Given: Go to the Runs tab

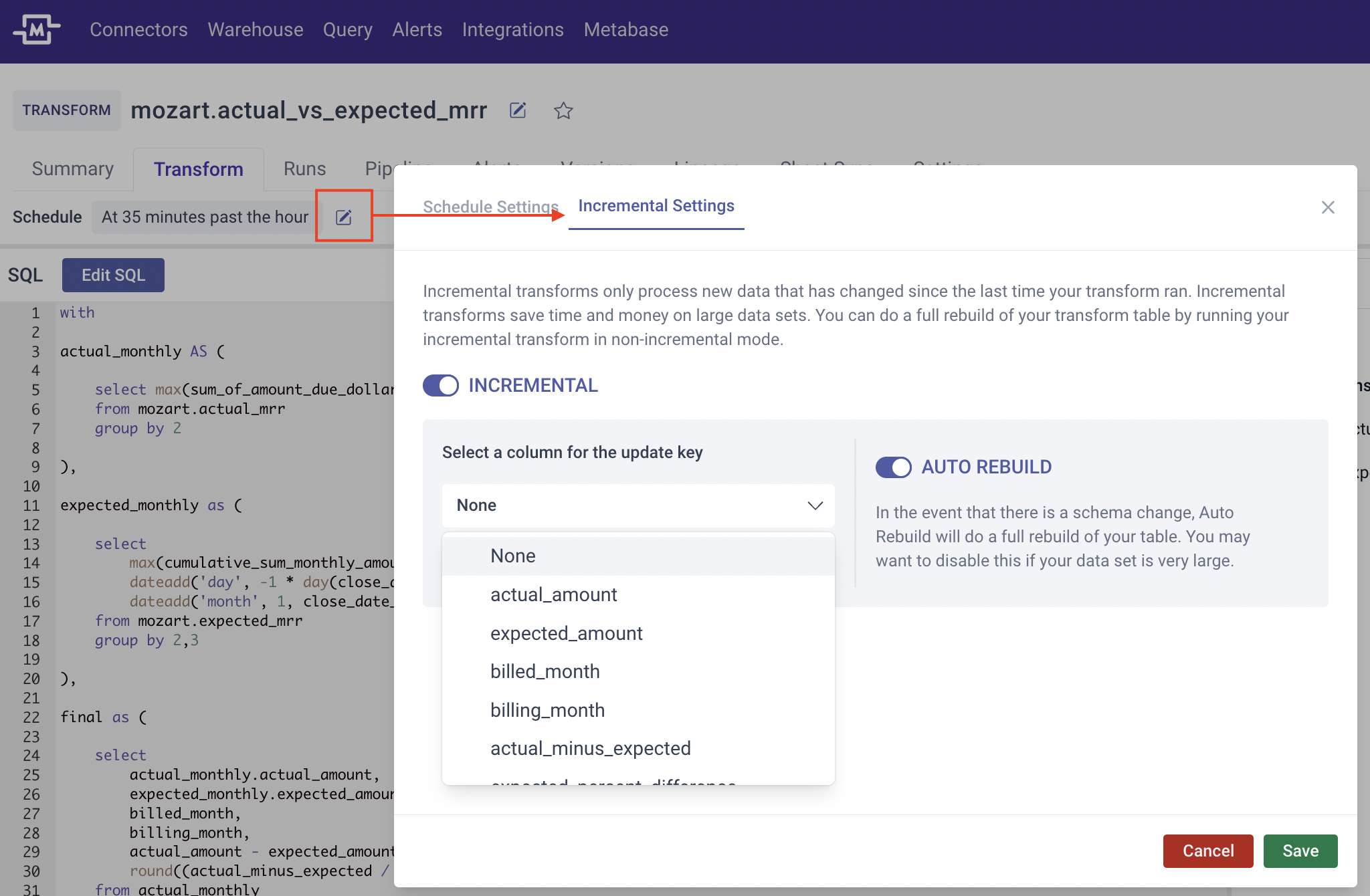Looking at the screenshot, I should (x=304, y=169).
